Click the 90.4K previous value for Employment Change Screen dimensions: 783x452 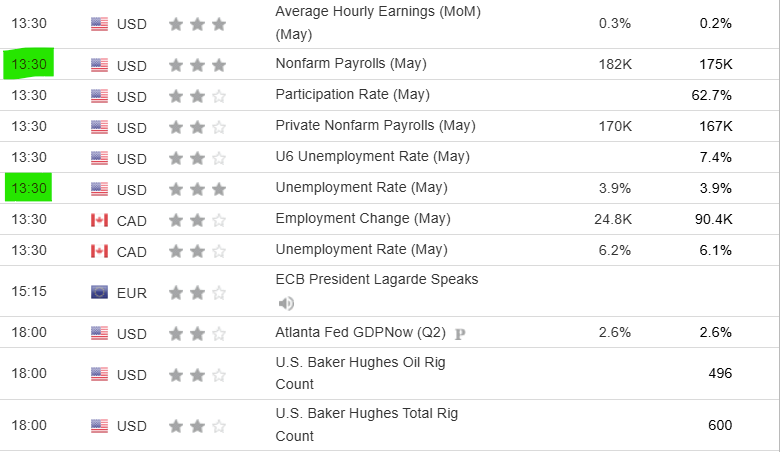point(714,219)
